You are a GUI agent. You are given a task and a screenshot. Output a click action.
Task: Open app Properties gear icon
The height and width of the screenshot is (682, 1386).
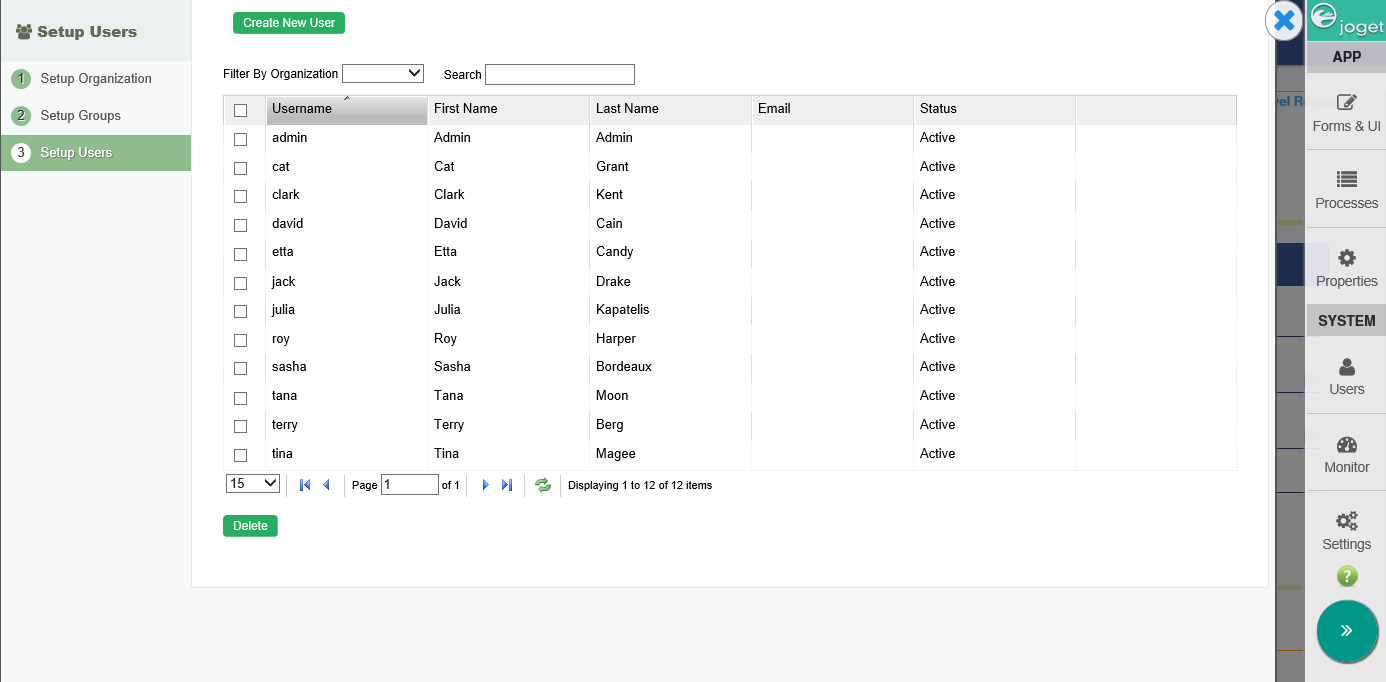tap(1346, 258)
